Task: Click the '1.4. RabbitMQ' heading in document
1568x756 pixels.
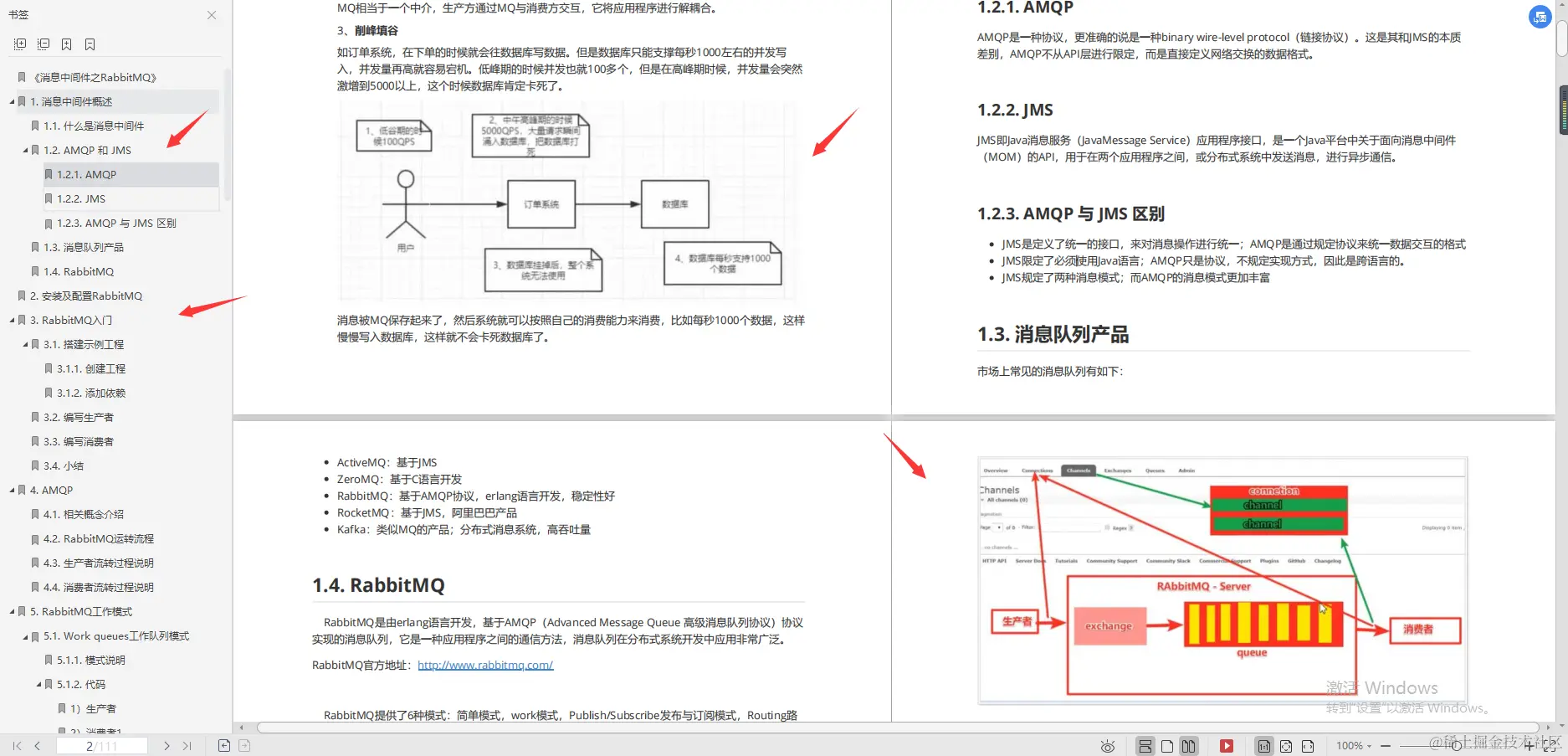Action: 378,585
